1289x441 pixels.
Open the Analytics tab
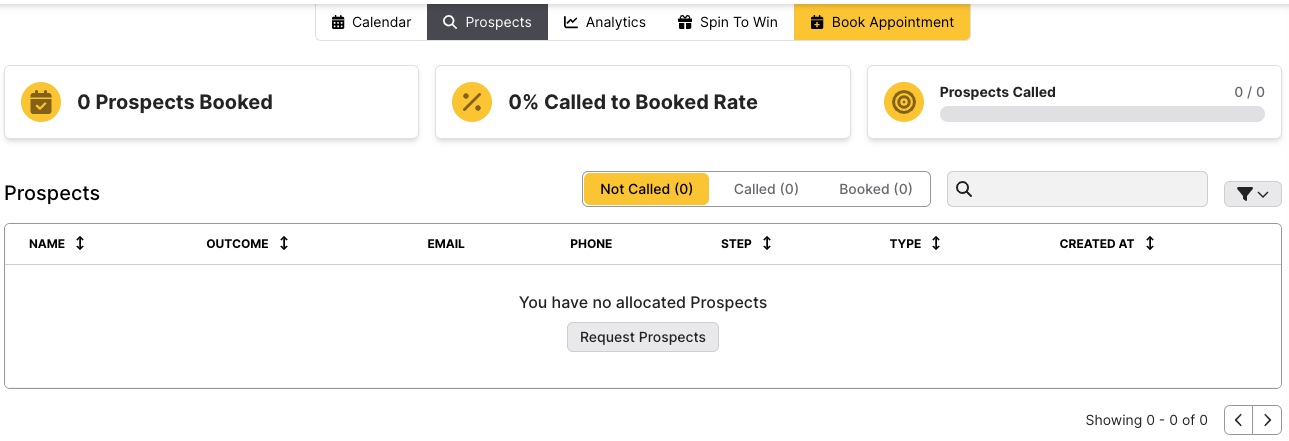[x=605, y=22]
